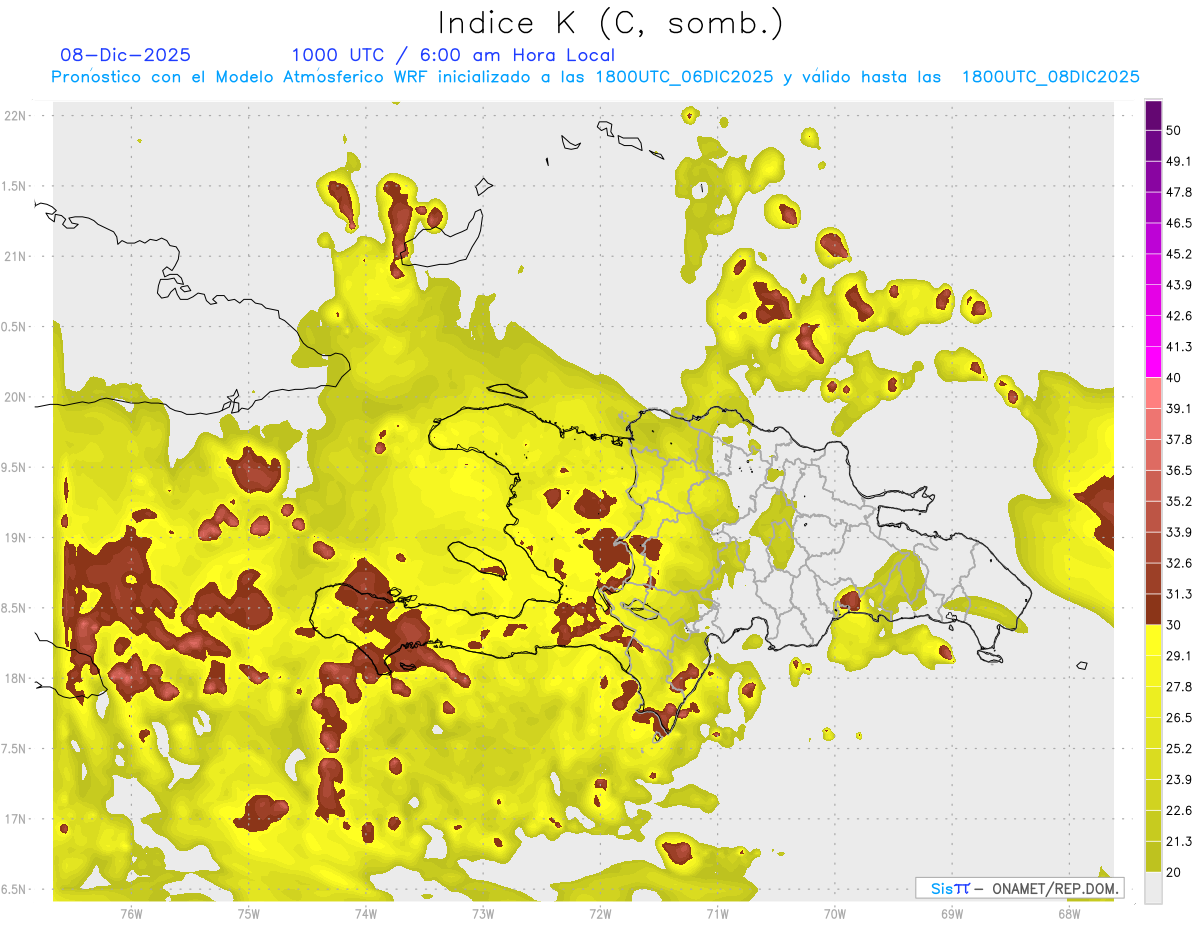The width and height of the screenshot is (1200, 927).
Task: Click the legend value '46.5'
Action: [1179, 223]
